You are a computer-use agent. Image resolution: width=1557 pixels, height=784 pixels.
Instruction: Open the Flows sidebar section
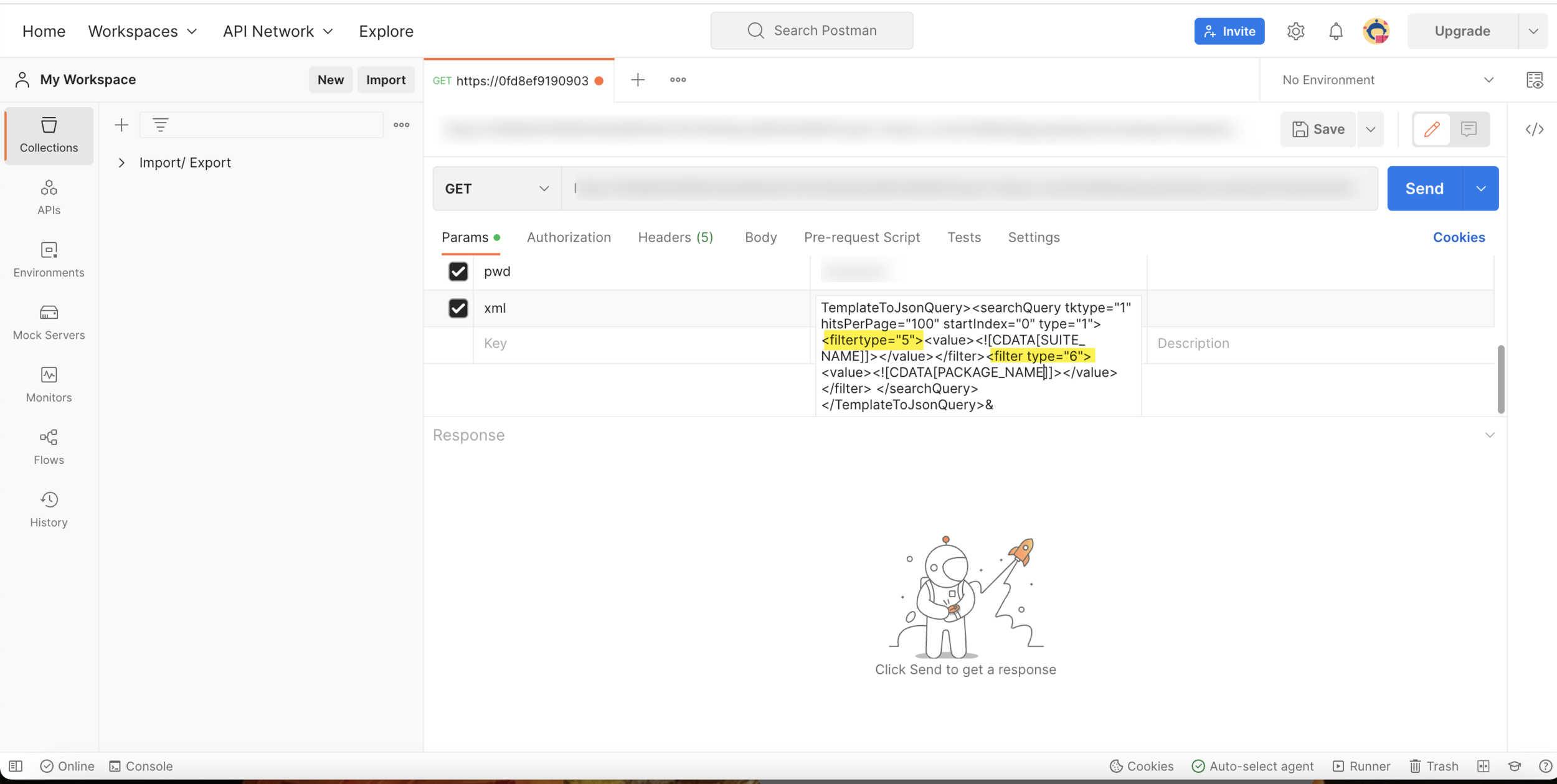click(x=49, y=446)
